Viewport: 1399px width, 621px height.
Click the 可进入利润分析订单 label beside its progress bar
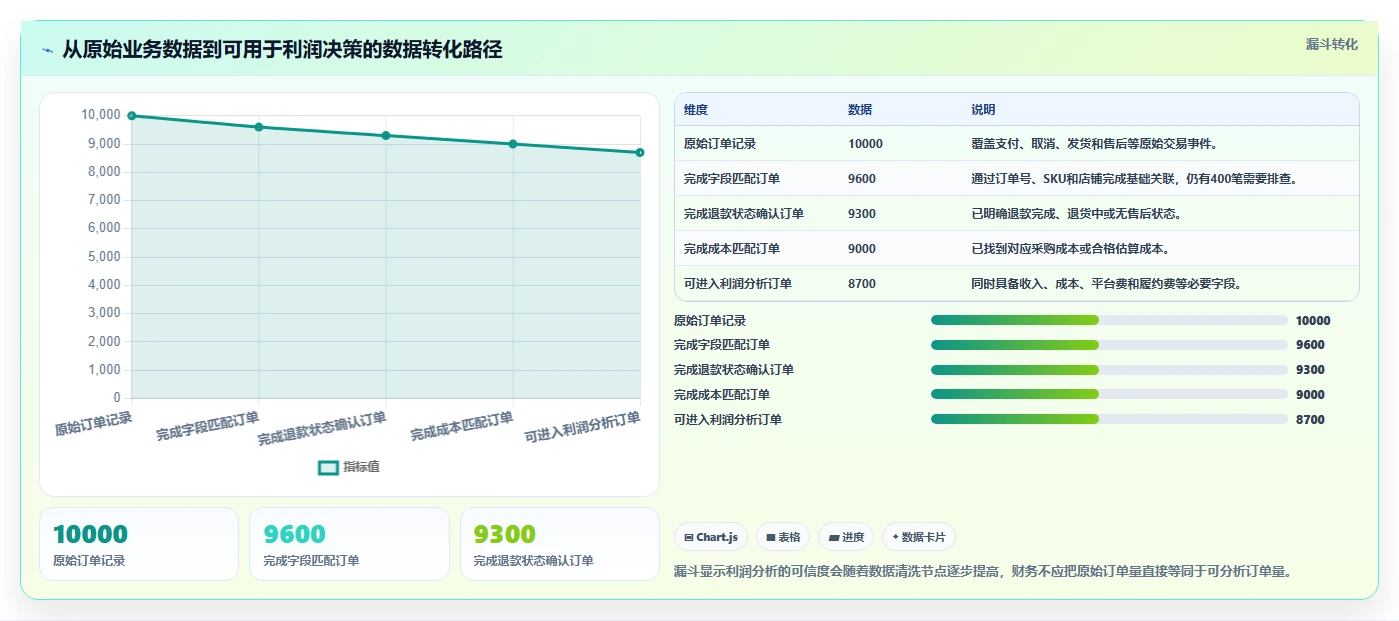pyautogui.click(x=728, y=420)
